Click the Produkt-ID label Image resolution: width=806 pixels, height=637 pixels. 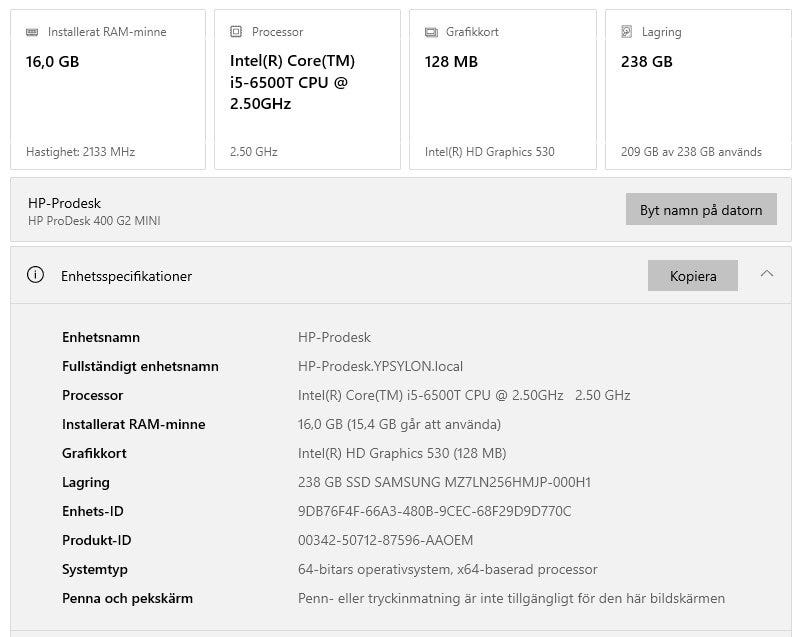pos(97,540)
